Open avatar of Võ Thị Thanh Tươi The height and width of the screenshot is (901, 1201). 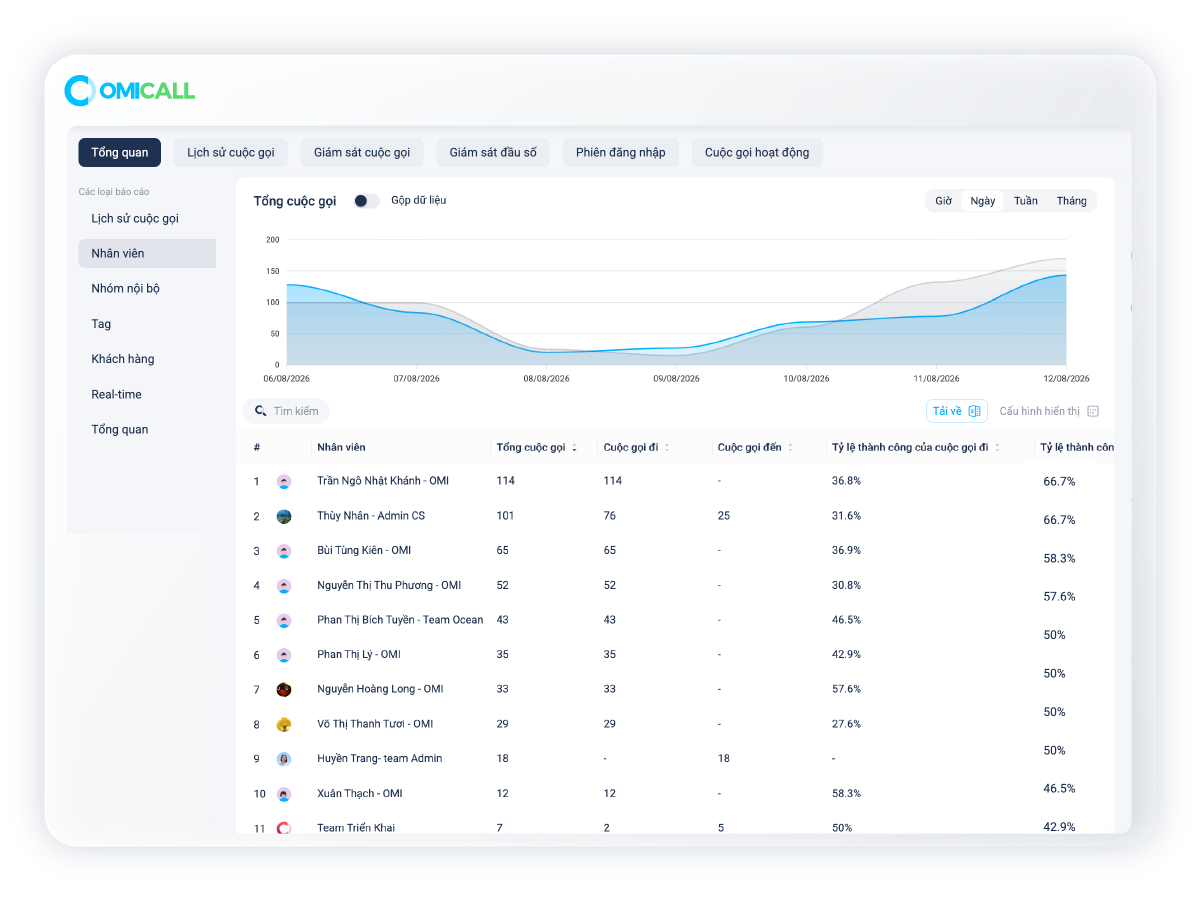coord(284,724)
